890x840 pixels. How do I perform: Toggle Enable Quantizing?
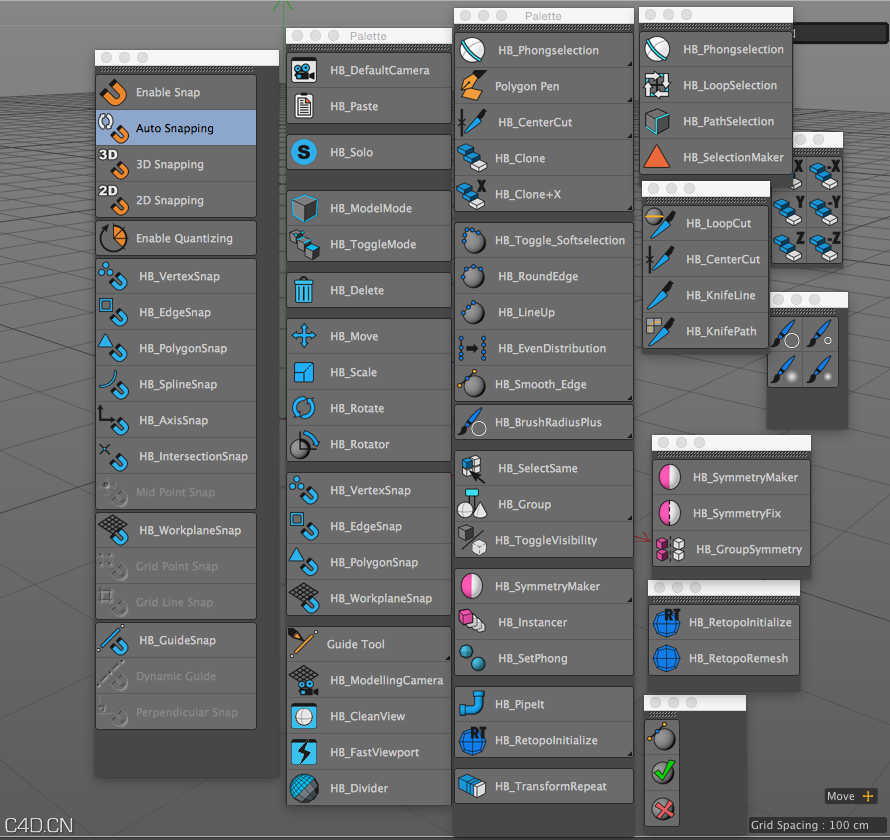pos(175,238)
